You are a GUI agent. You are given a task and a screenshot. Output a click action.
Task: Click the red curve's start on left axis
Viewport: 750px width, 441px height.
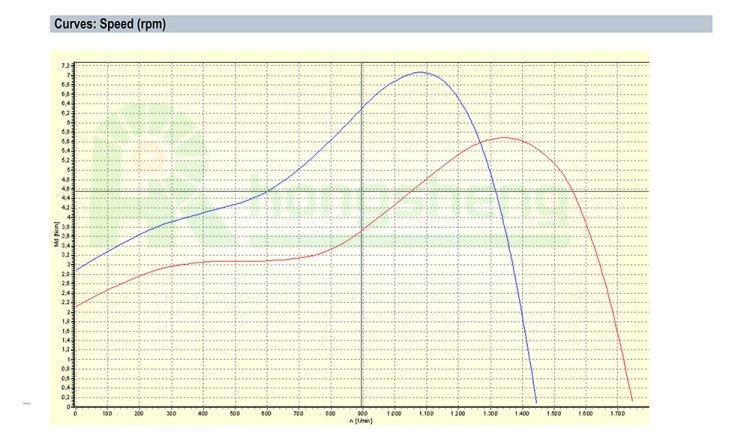(x=76, y=306)
